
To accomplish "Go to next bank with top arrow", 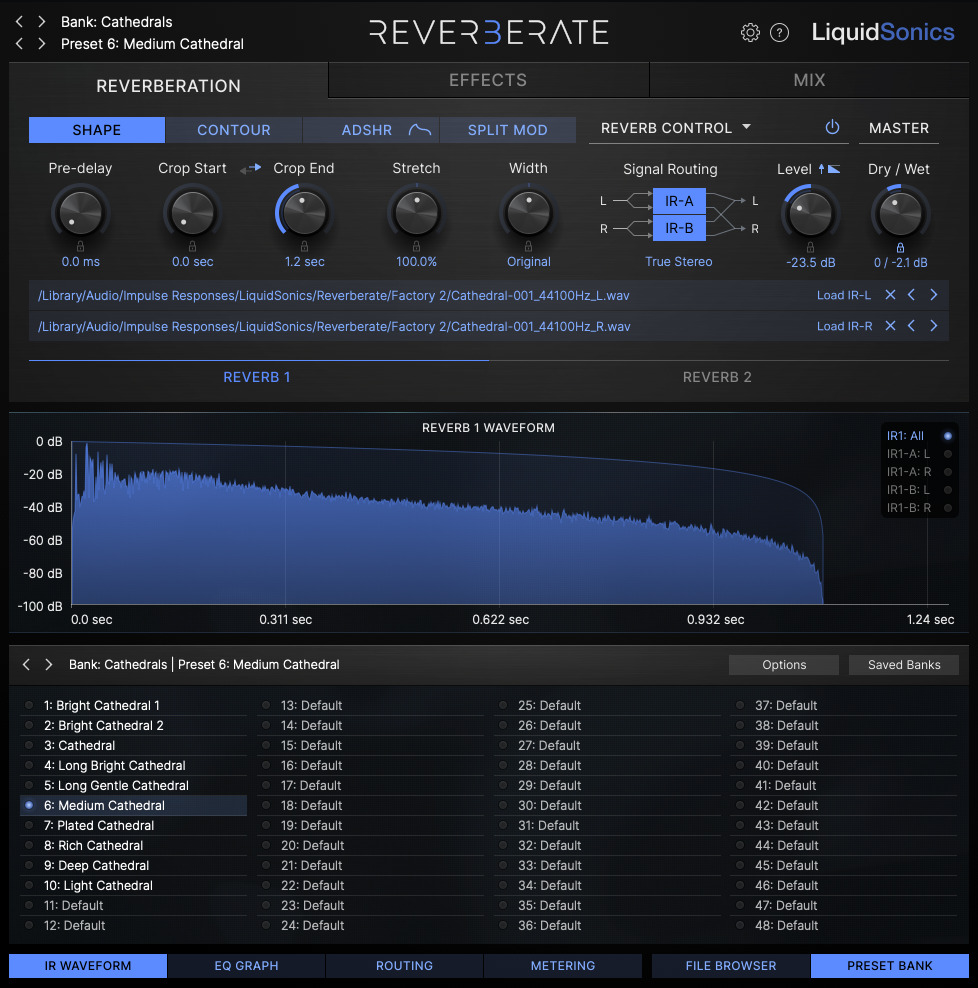I will pyautogui.click(x=42, y=21).
